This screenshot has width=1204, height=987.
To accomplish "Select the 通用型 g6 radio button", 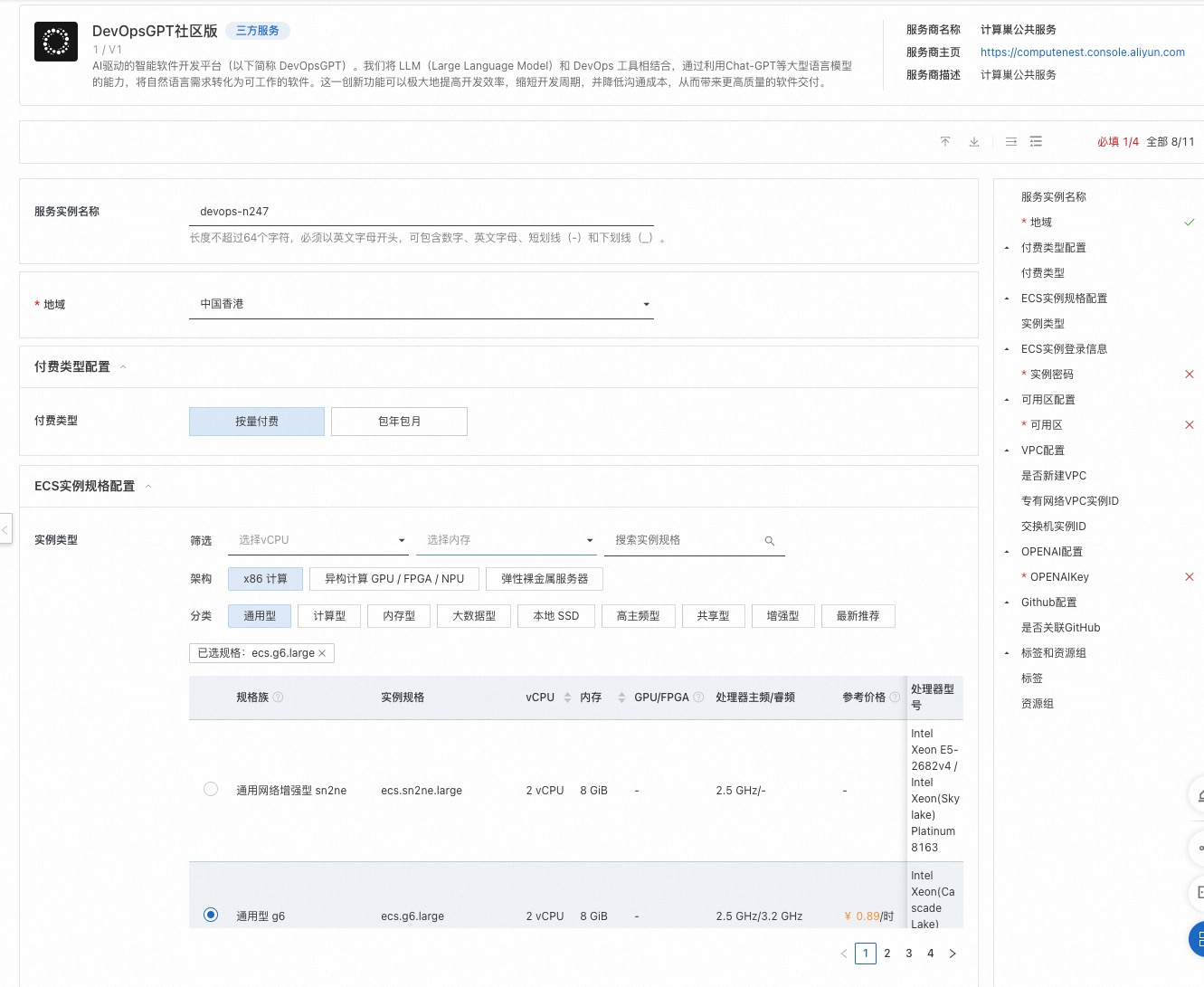I will pyautogui.click(x=211, y=915).
